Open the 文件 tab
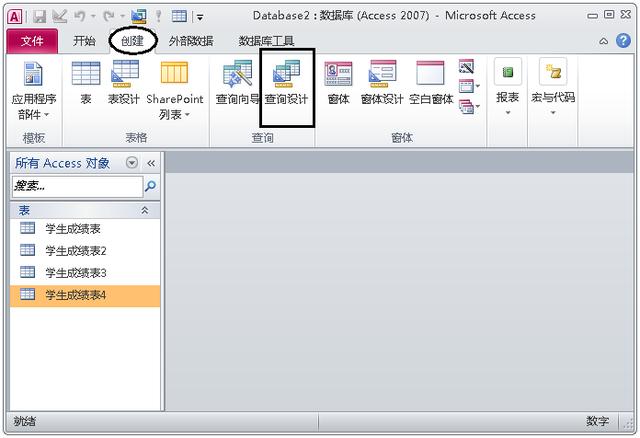640x438 pixels. [32, 41]
